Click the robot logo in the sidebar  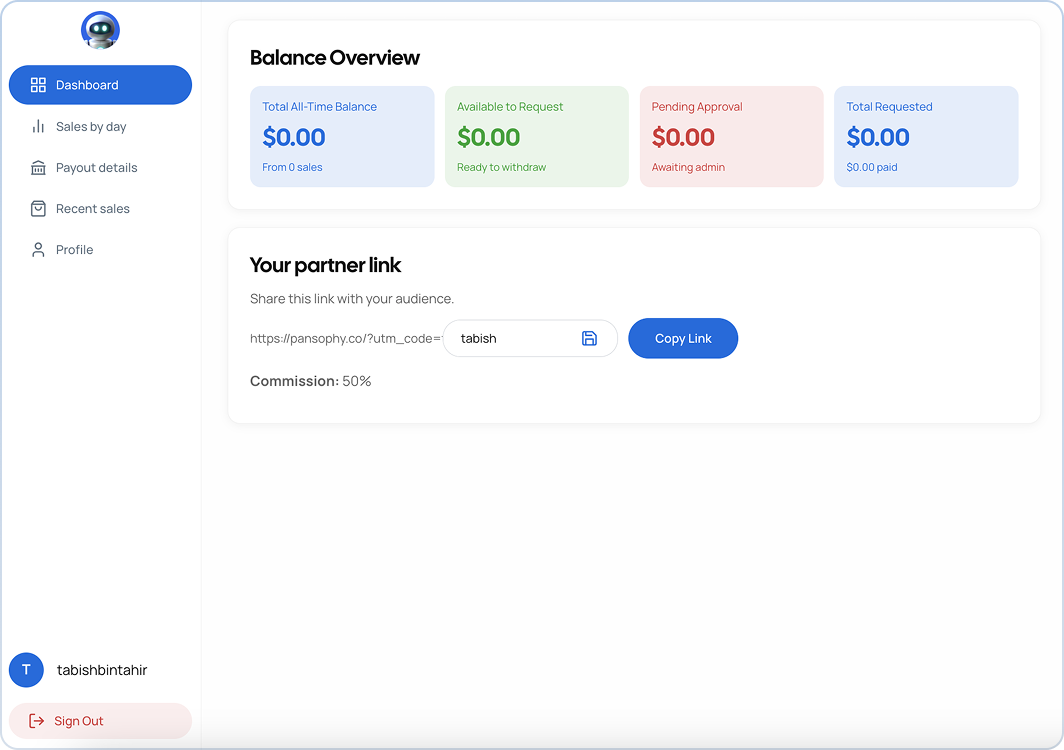[100, 31]
